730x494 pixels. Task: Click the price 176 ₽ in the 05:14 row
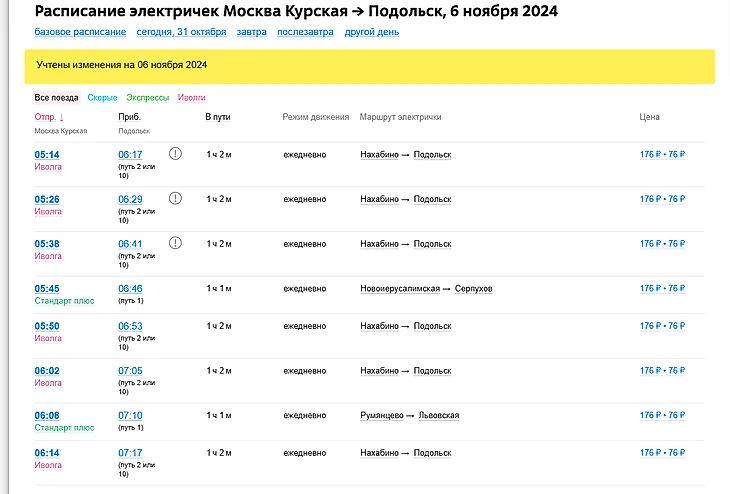(650, 155)
